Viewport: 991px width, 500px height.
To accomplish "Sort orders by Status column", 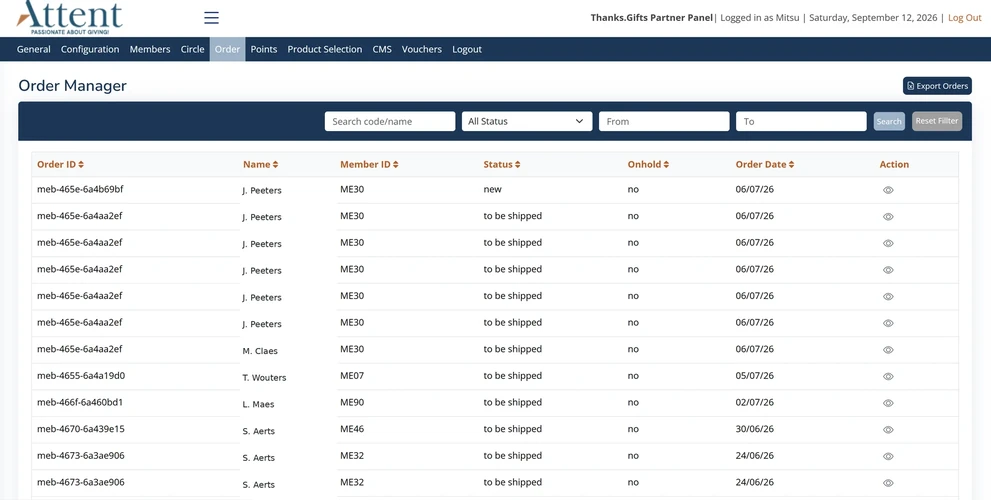I will point(502,164).
